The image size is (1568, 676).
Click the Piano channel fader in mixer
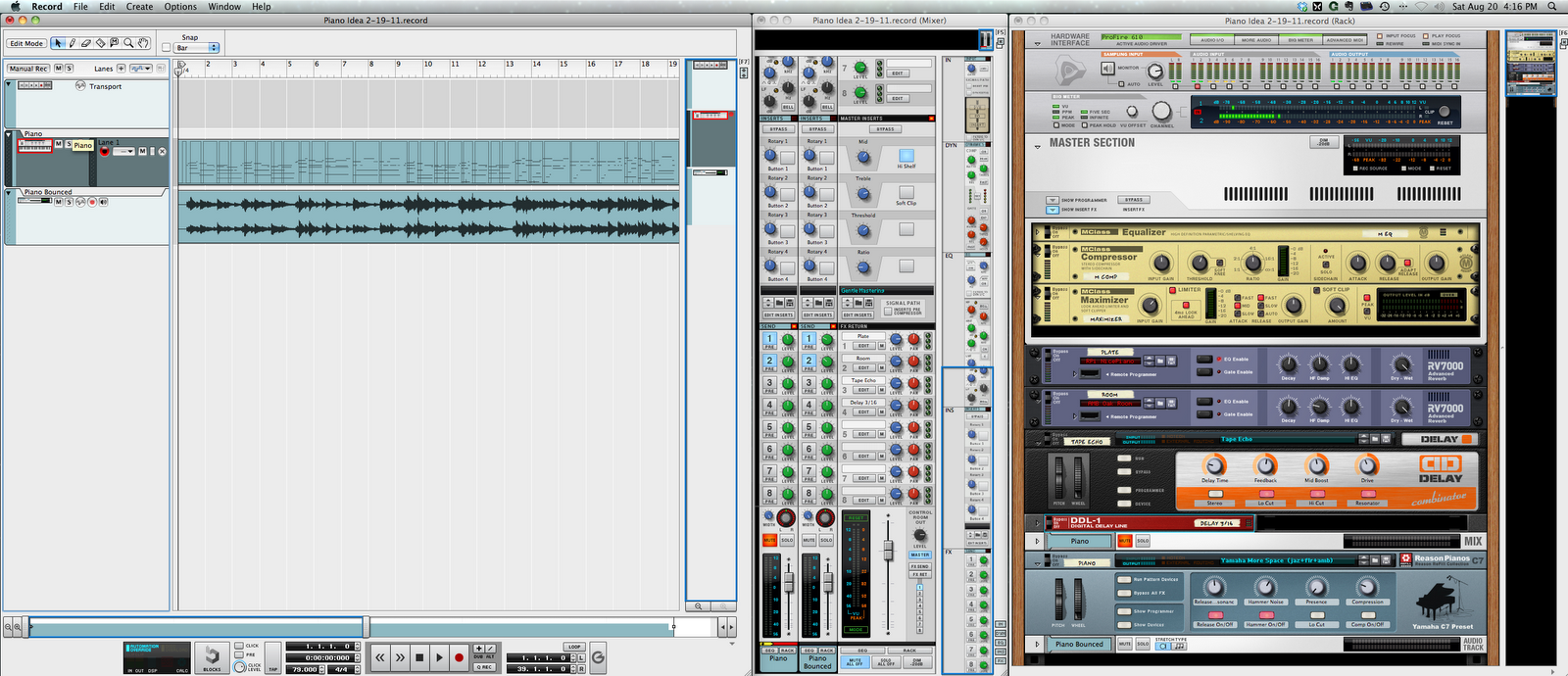[x=789, y=582]
